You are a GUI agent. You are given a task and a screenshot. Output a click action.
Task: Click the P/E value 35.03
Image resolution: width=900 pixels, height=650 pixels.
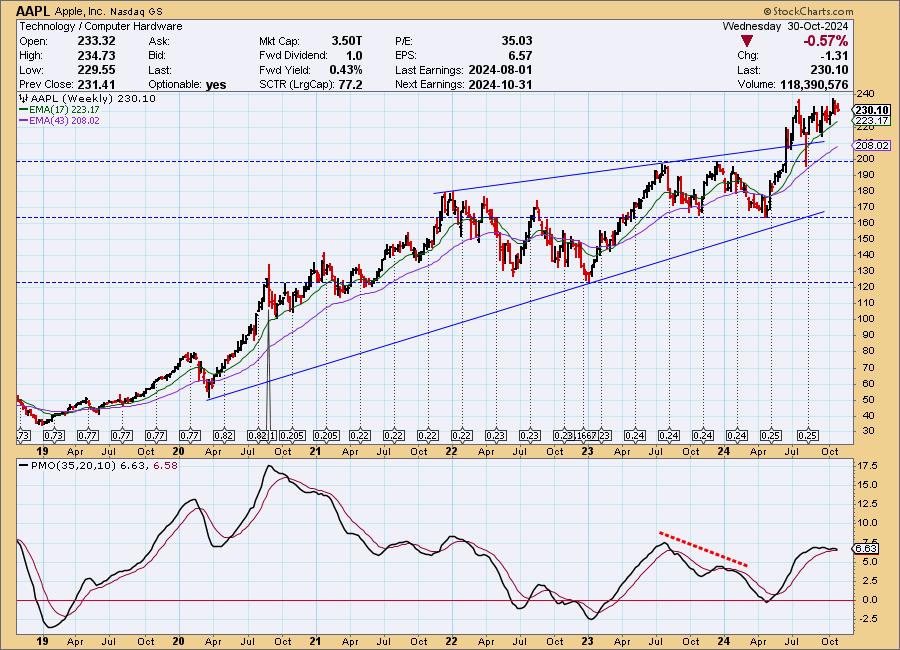point(517,41)
